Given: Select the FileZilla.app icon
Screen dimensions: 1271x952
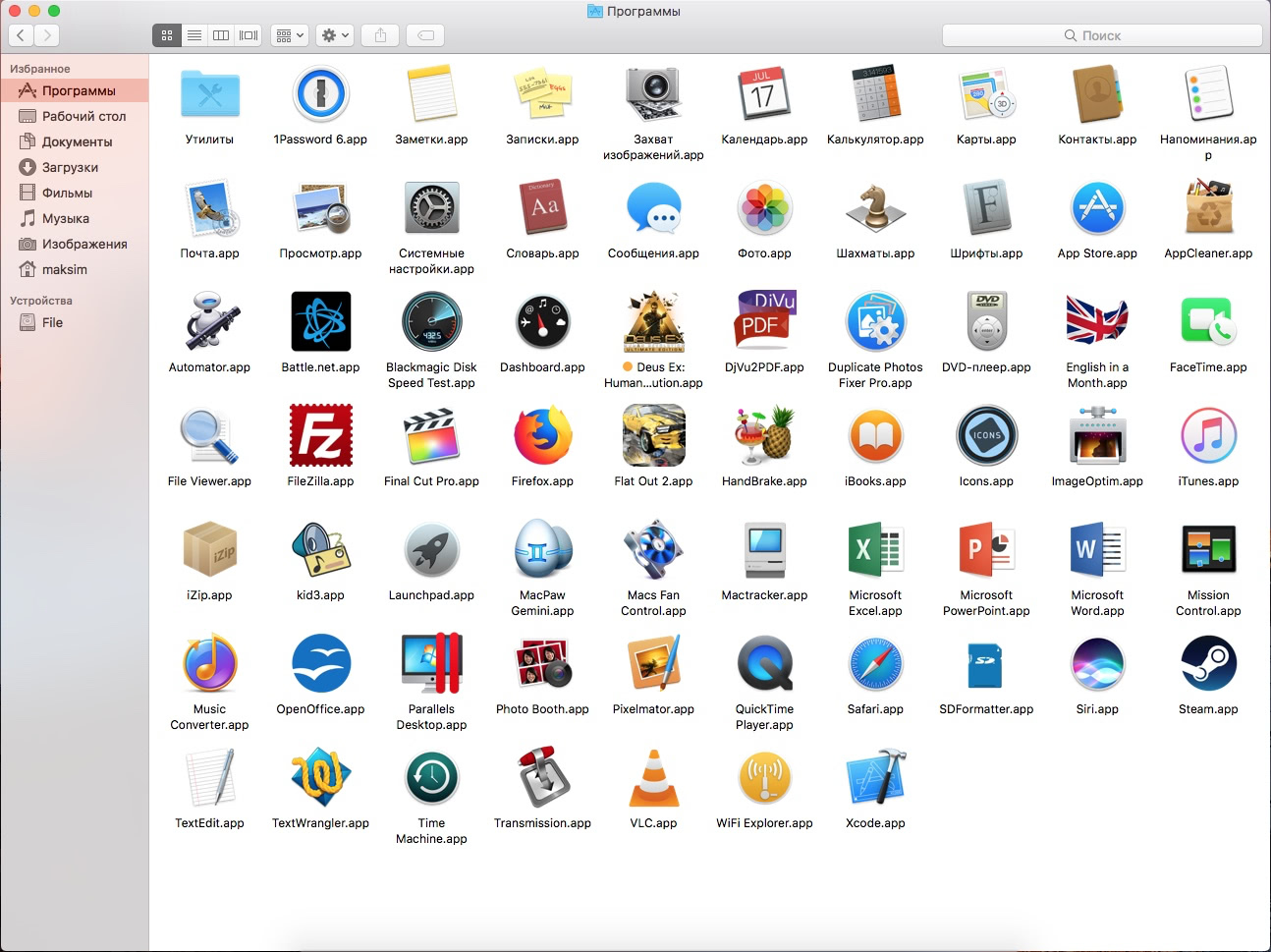Looking at the screenshot, I should pyautogui.click(x=320, y=436).
